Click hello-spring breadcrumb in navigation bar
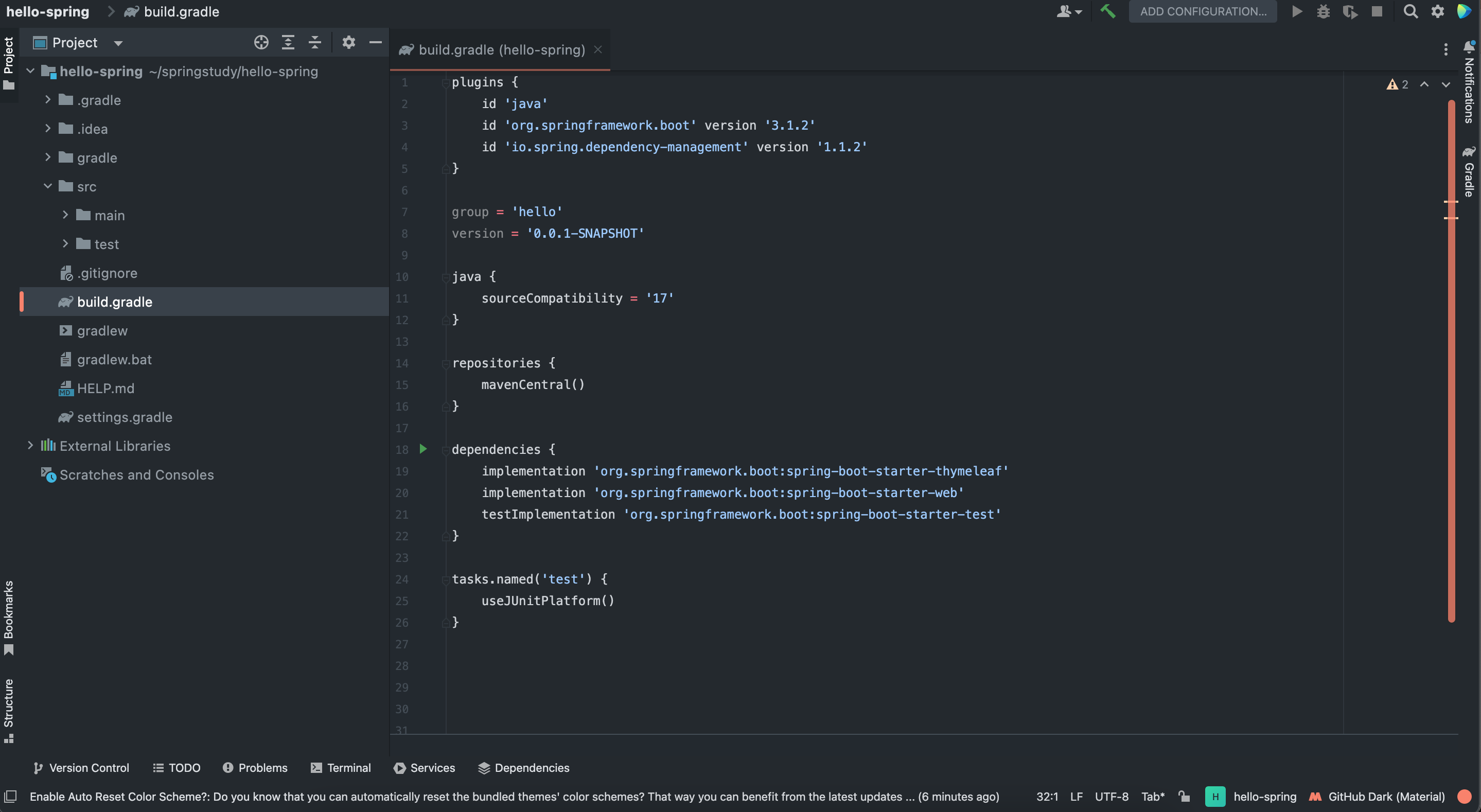The height and width of the screenshot is (812, 1481). (48, 11)
